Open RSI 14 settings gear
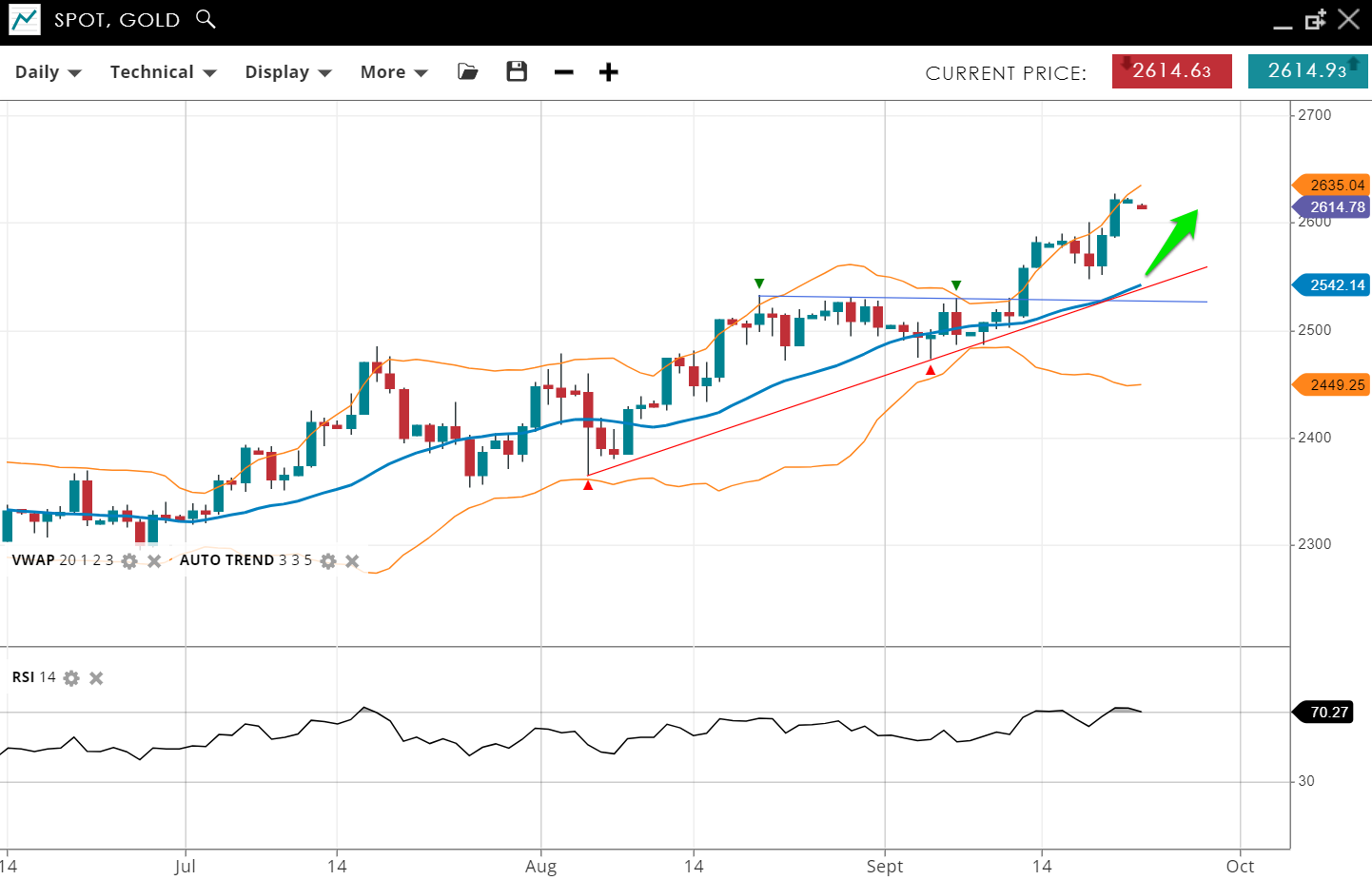The image size is (1372, 880). coord(71,678)
